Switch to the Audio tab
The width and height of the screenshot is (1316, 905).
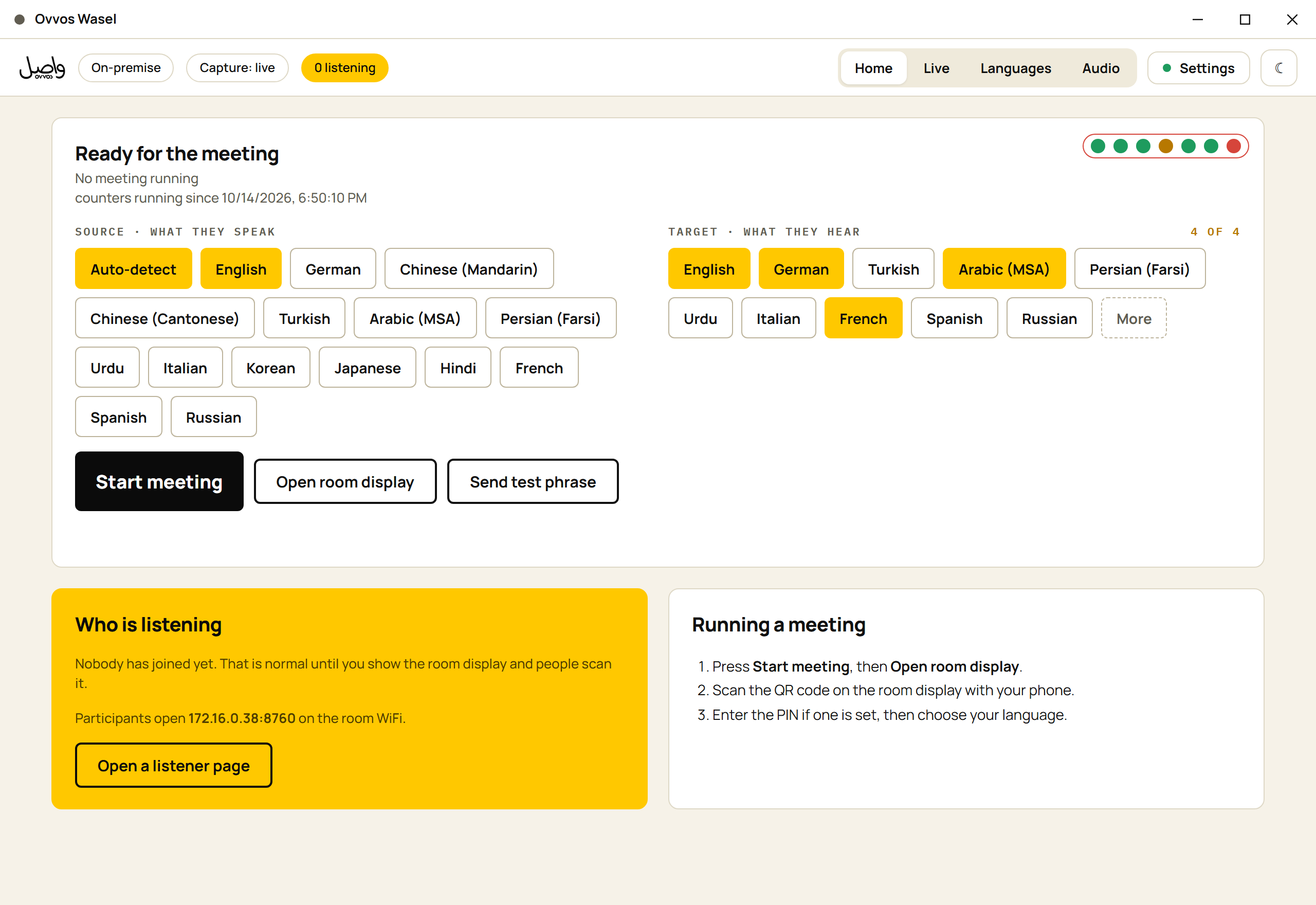(1101, 68)
